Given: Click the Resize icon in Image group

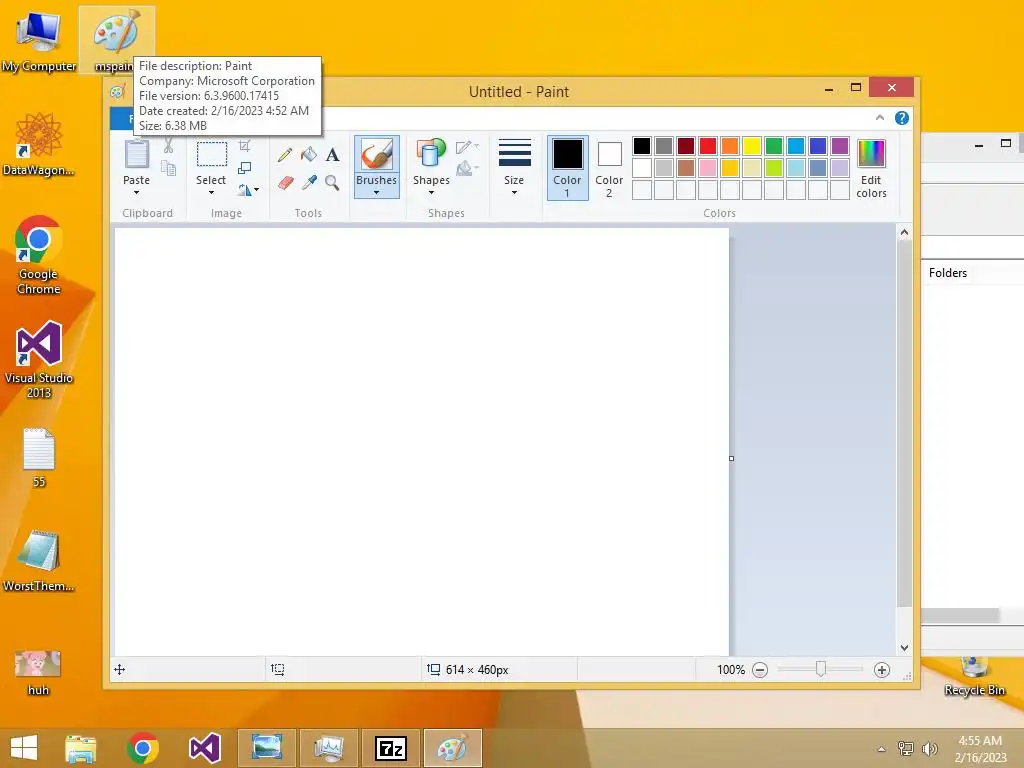Looking at the screenshot, I should pyautogui.click(x=245, y=168).
